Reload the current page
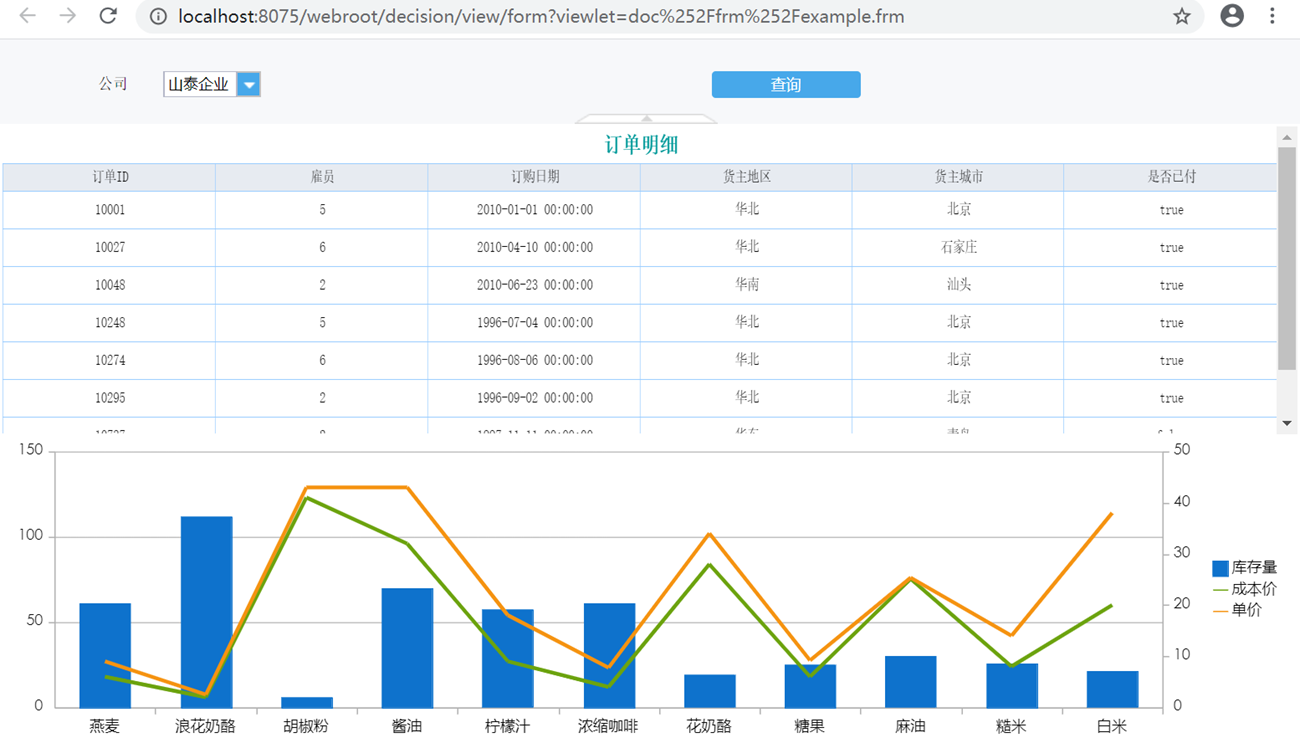The height and width of the screenshot is (743, 1300). coord(108,16)
